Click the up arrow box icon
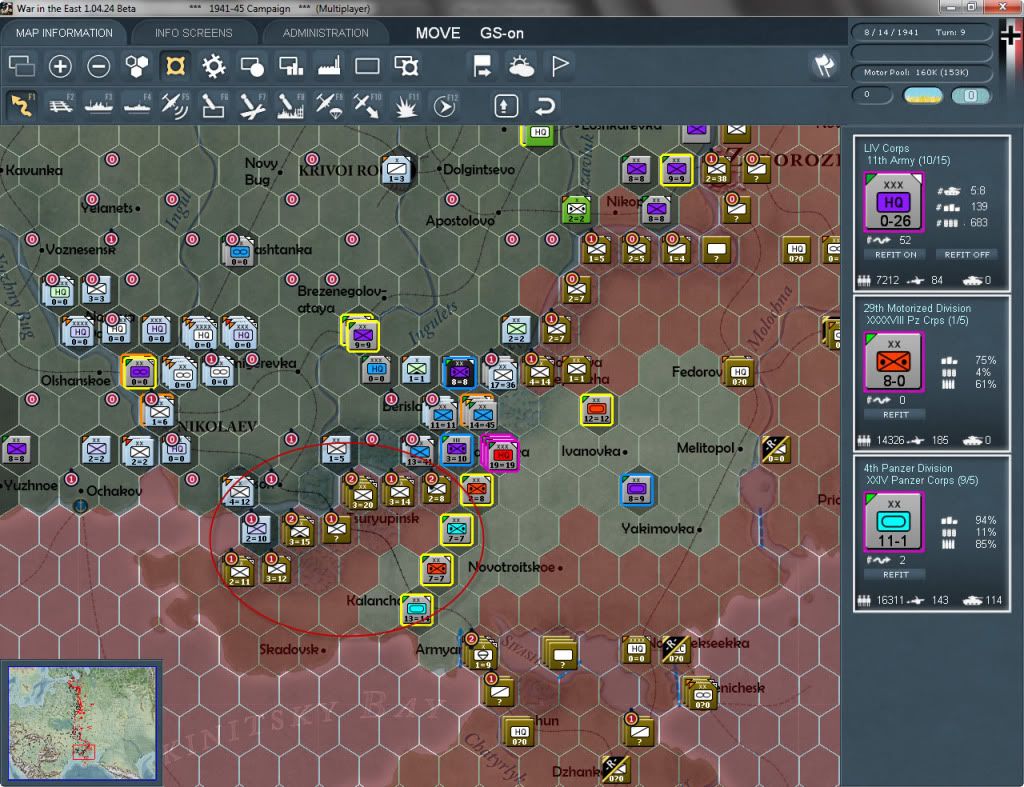The height and width of the screenshot is (787, 1024). click(506, 106)
